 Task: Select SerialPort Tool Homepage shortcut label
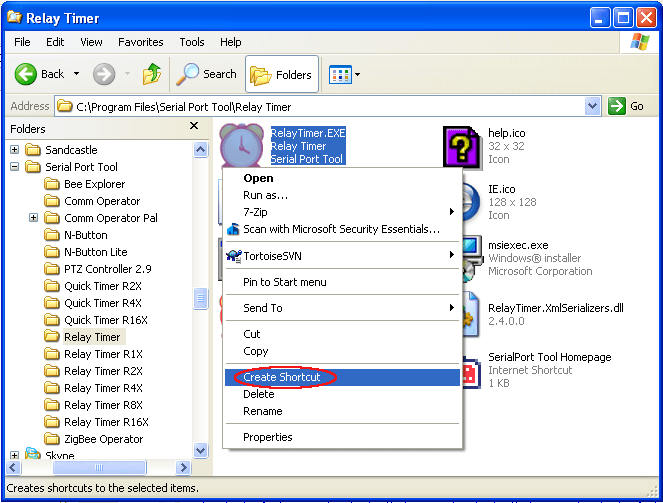(550, 357)
